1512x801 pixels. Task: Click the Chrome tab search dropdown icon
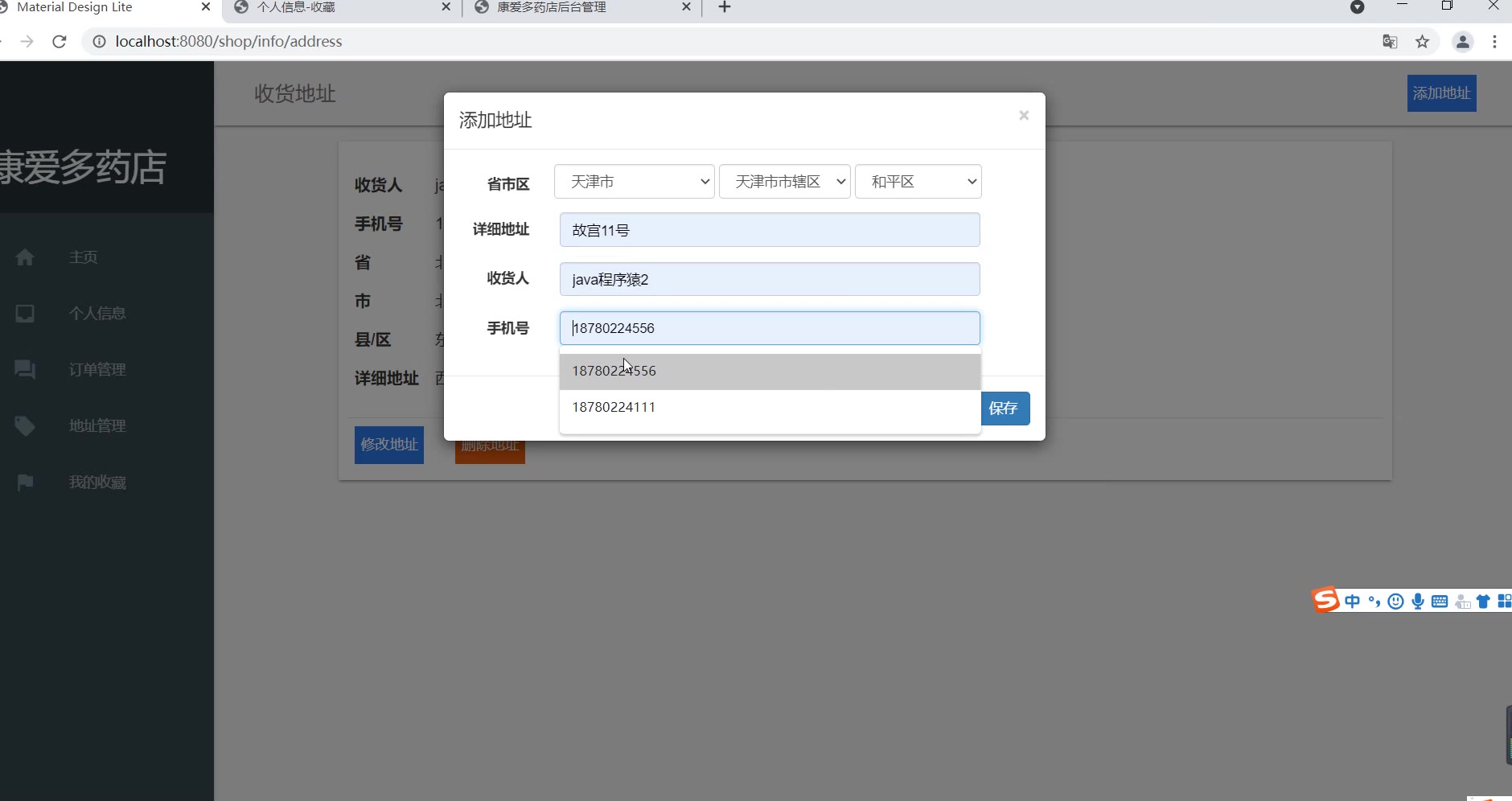tap(1358, 7)
